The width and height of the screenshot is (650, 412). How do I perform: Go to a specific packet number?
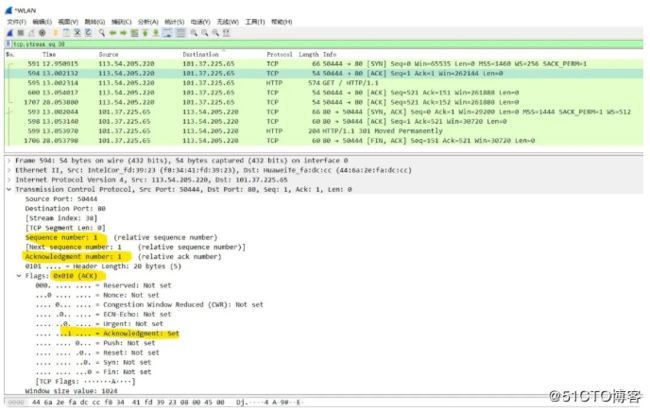click(134, 33)
